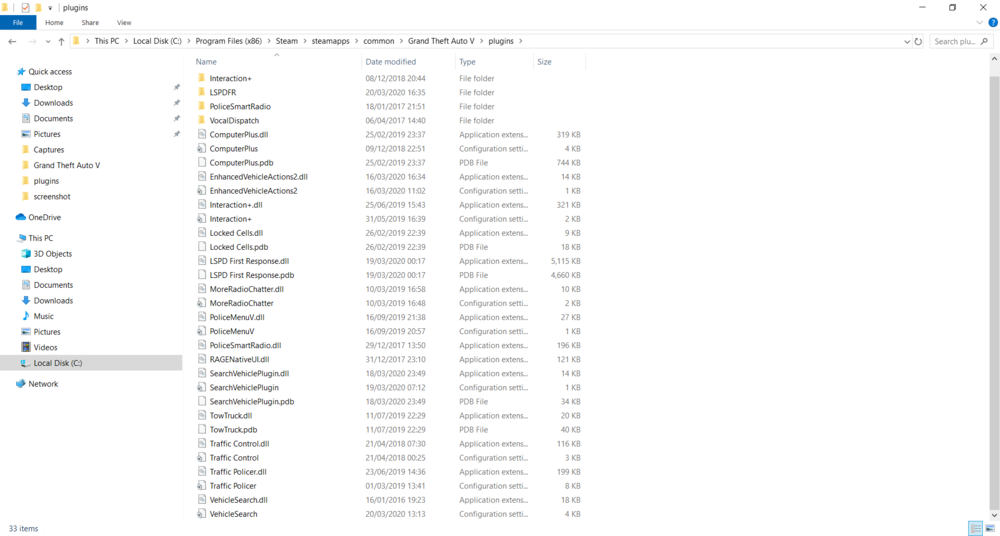Select screenshot folder in Quick access
The image size is (1000, 536).
click(52, 197)
